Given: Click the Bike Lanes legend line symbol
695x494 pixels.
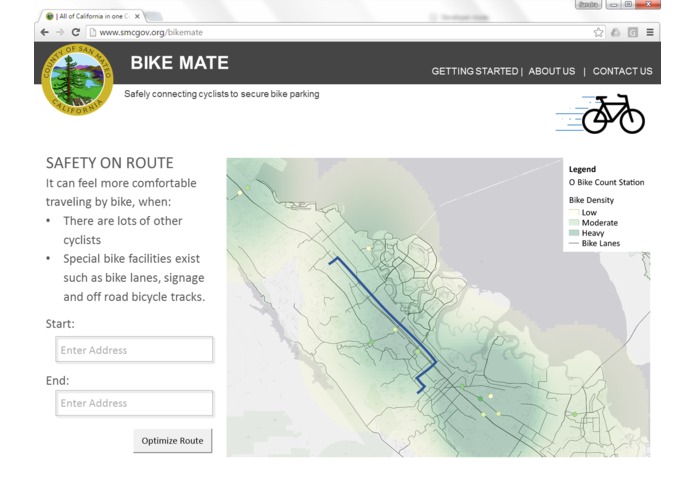Looking at the screenshot, I should coord(574,243).
